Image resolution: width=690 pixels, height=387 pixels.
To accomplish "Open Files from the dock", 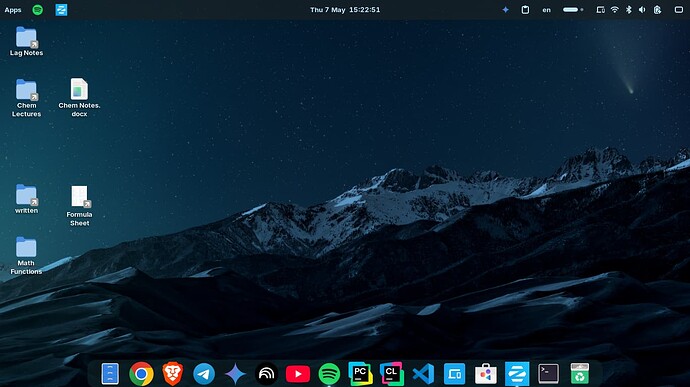I will (x=110, y=374).
